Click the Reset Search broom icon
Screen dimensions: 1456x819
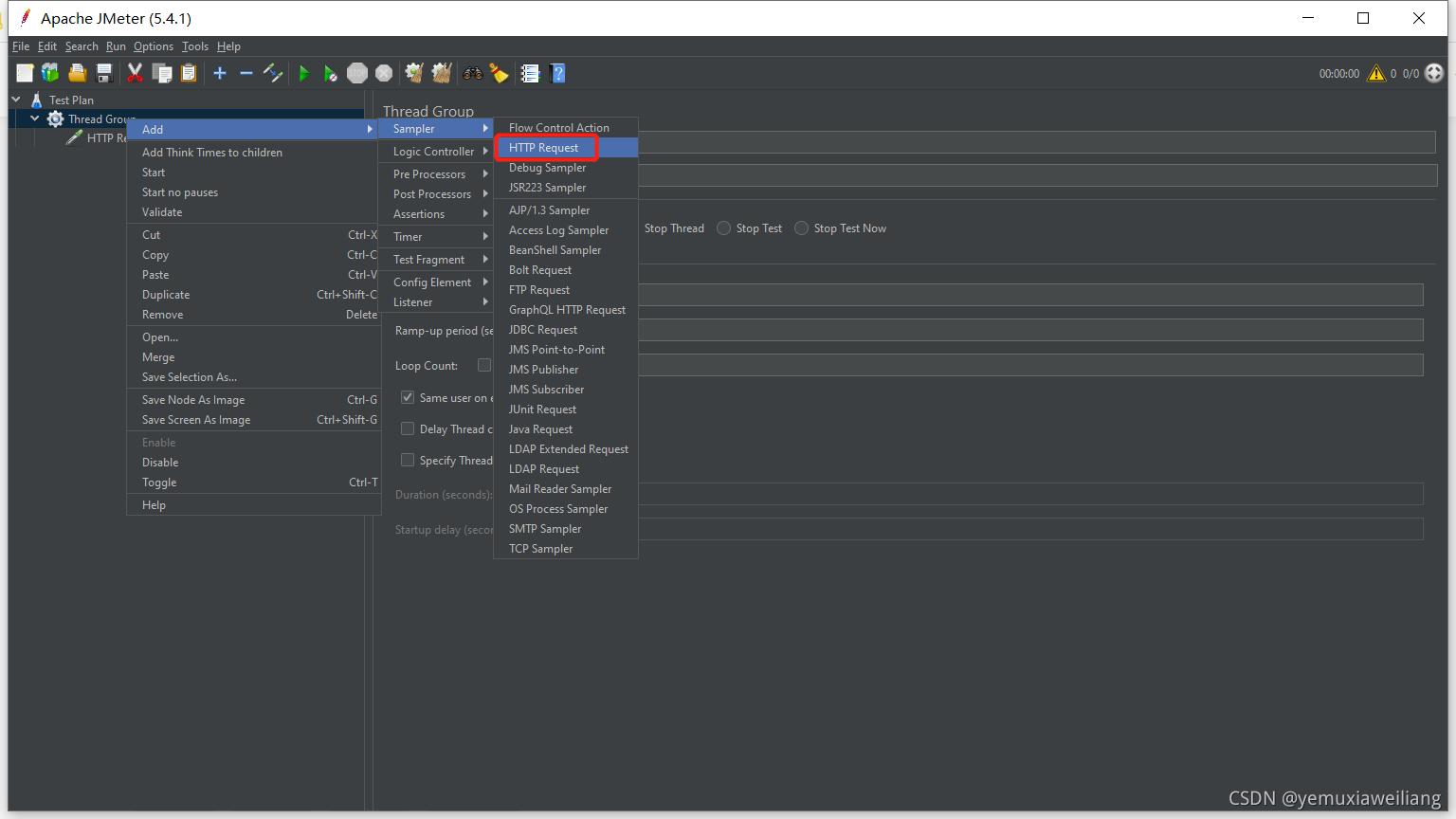(499, 73)
